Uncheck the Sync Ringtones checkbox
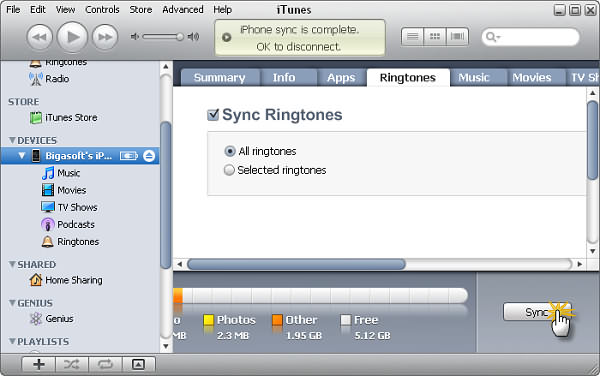Image resolution: width=600 pixels, height=376 pixels. [213, 115]
